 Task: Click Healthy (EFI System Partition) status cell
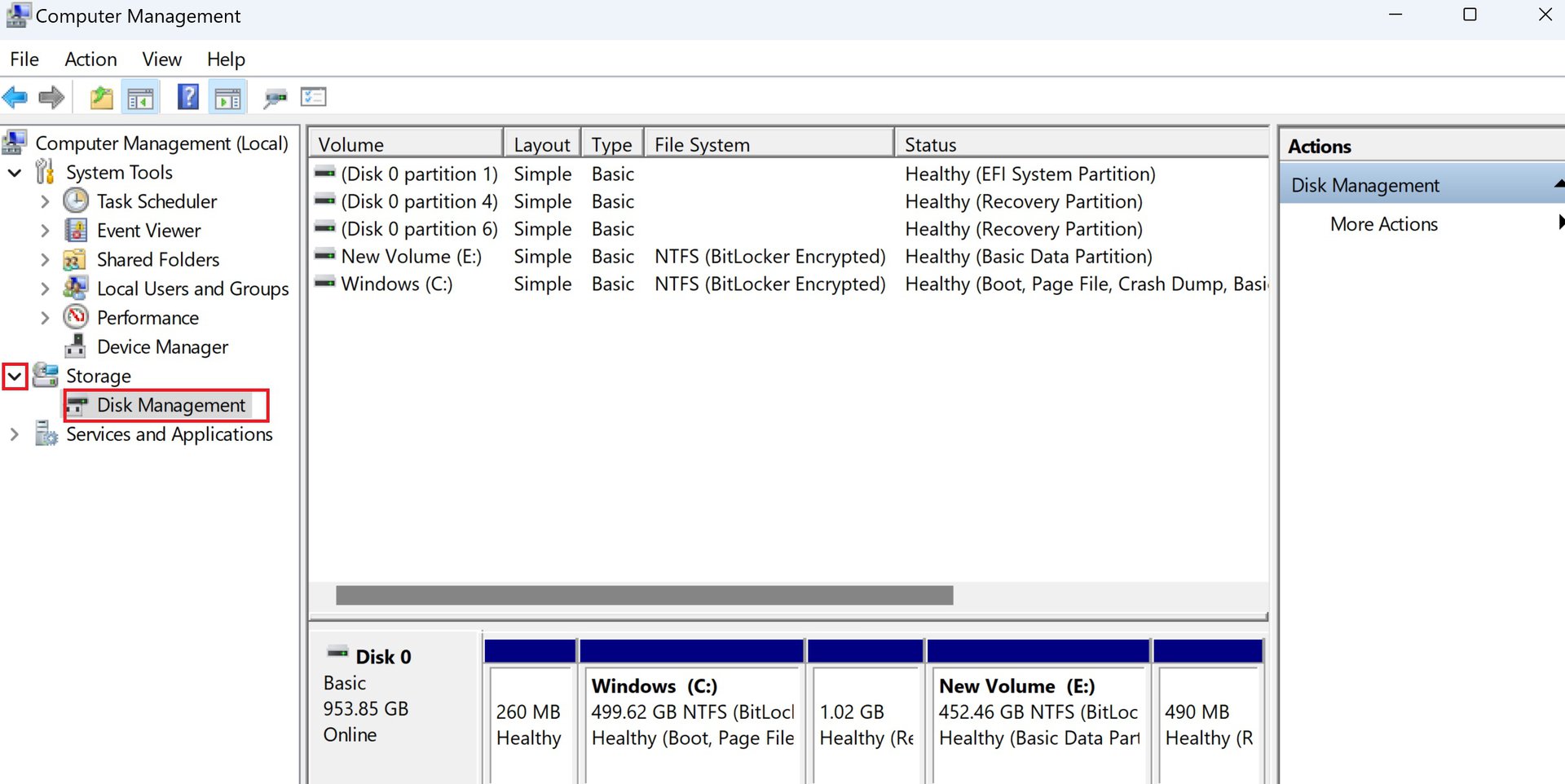(1029, 174)
